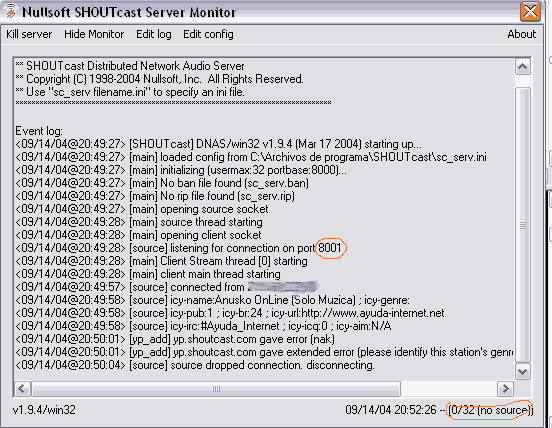Click the 'yp.shoutcast.com gave error (nak)' line
552x428 pixels.
click(175, 339)
